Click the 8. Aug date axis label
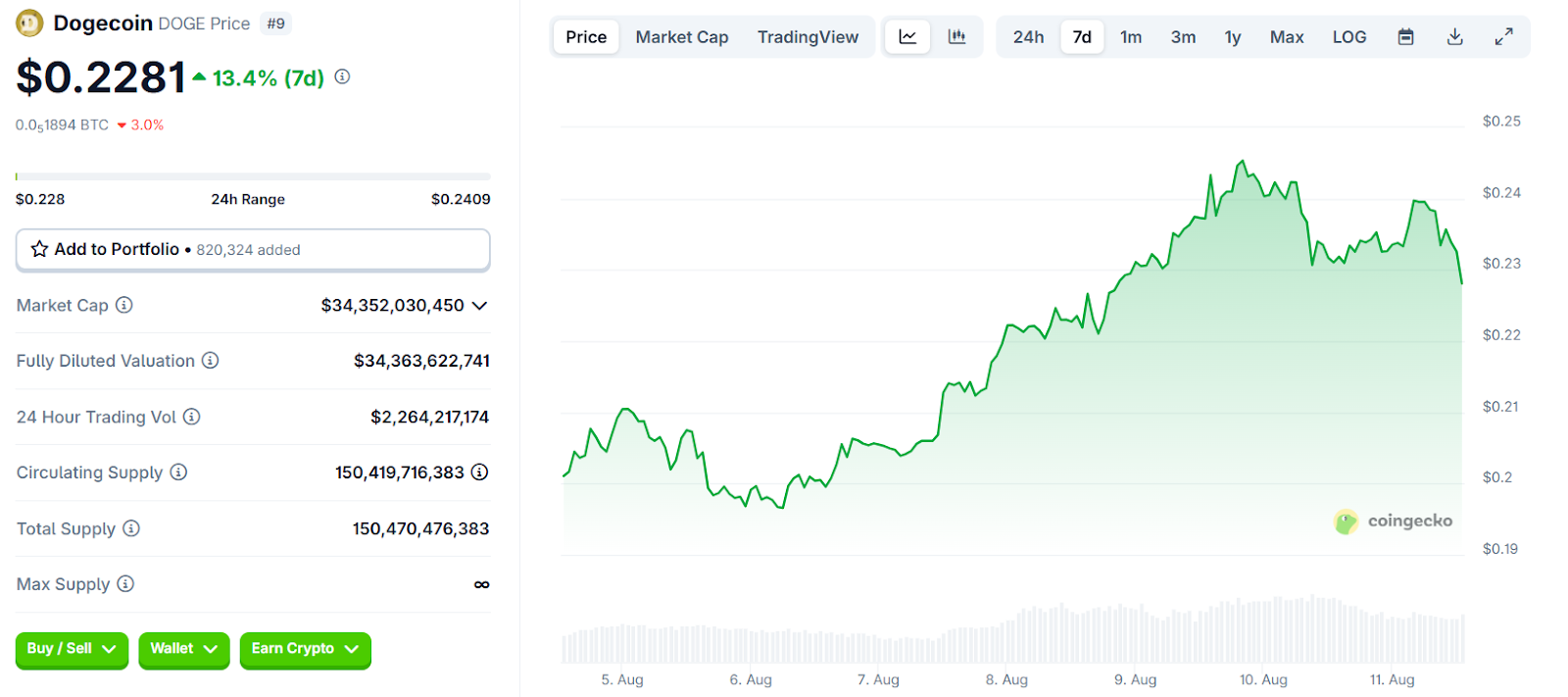This screenshot has width=1568, height=697. coord(1006,679)
